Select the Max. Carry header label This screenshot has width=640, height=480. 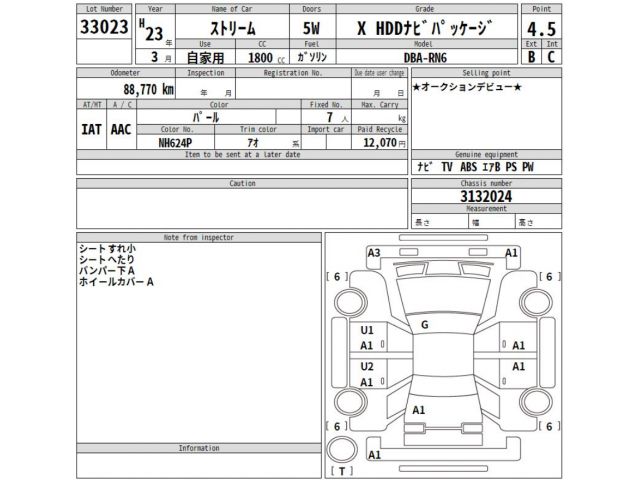(x=380, y=105)
